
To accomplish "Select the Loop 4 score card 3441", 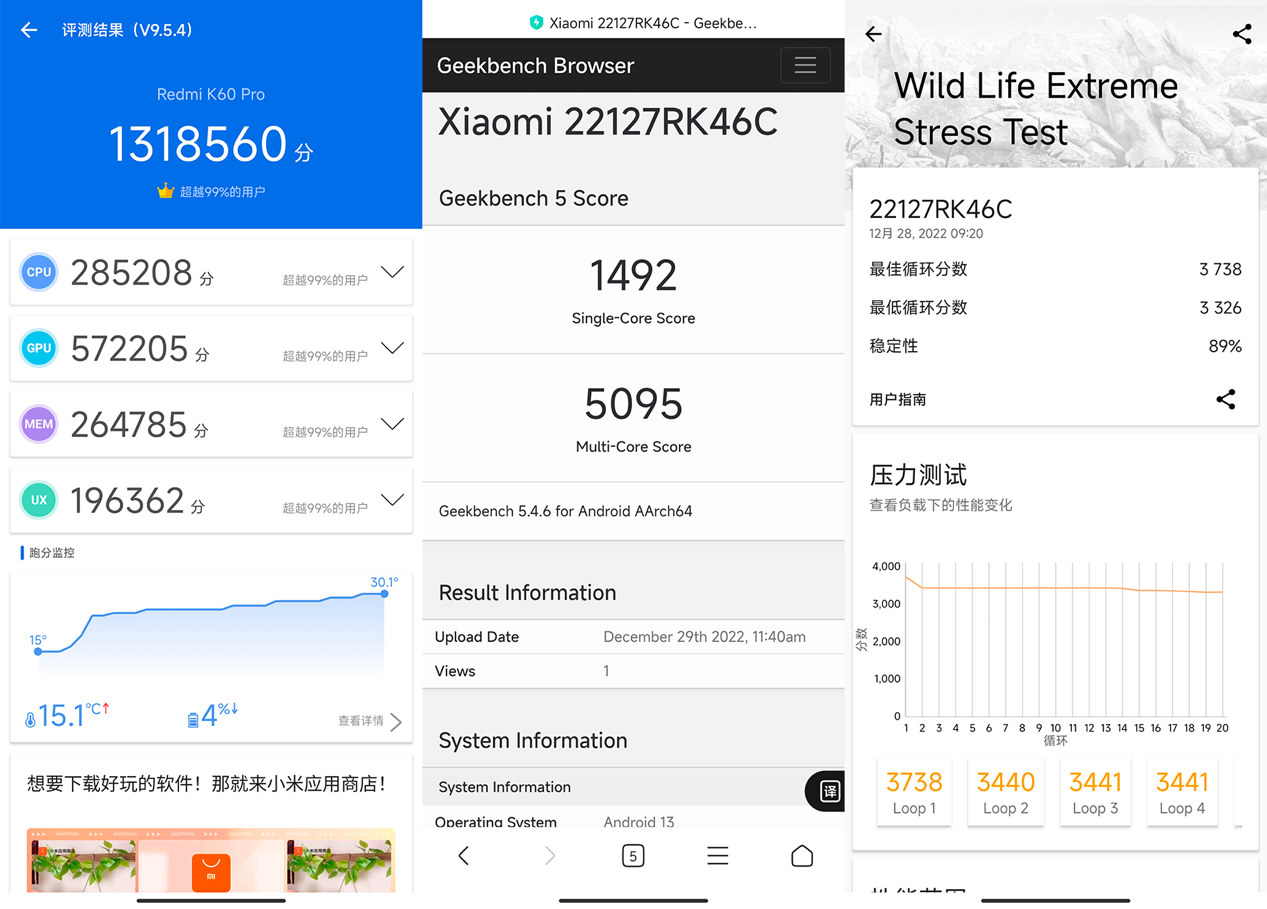I will pos(1181,791).
